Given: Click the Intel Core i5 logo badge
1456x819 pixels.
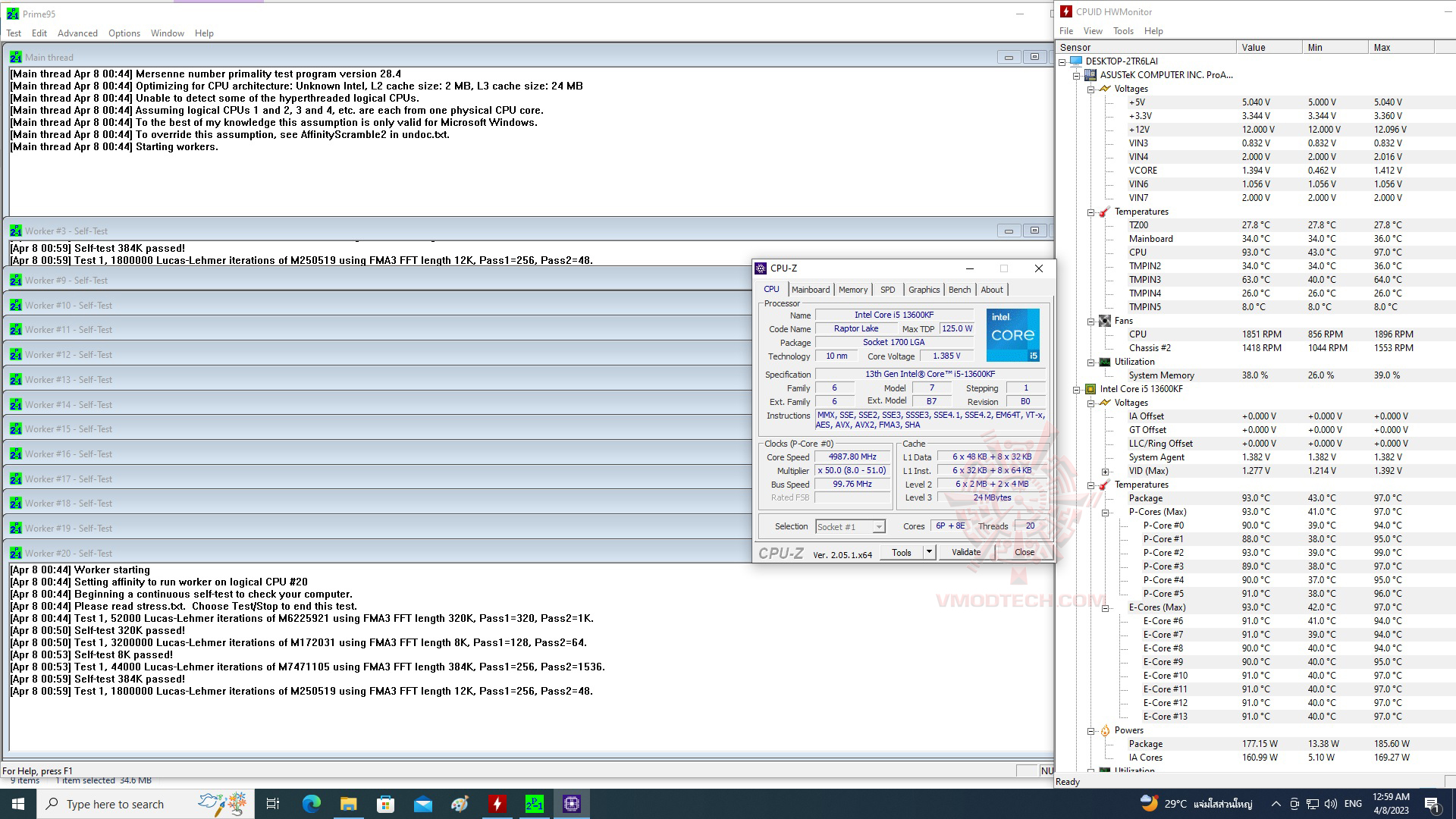Looking at the screenshot, I should pyautogui.click(x=1012, y=335).
